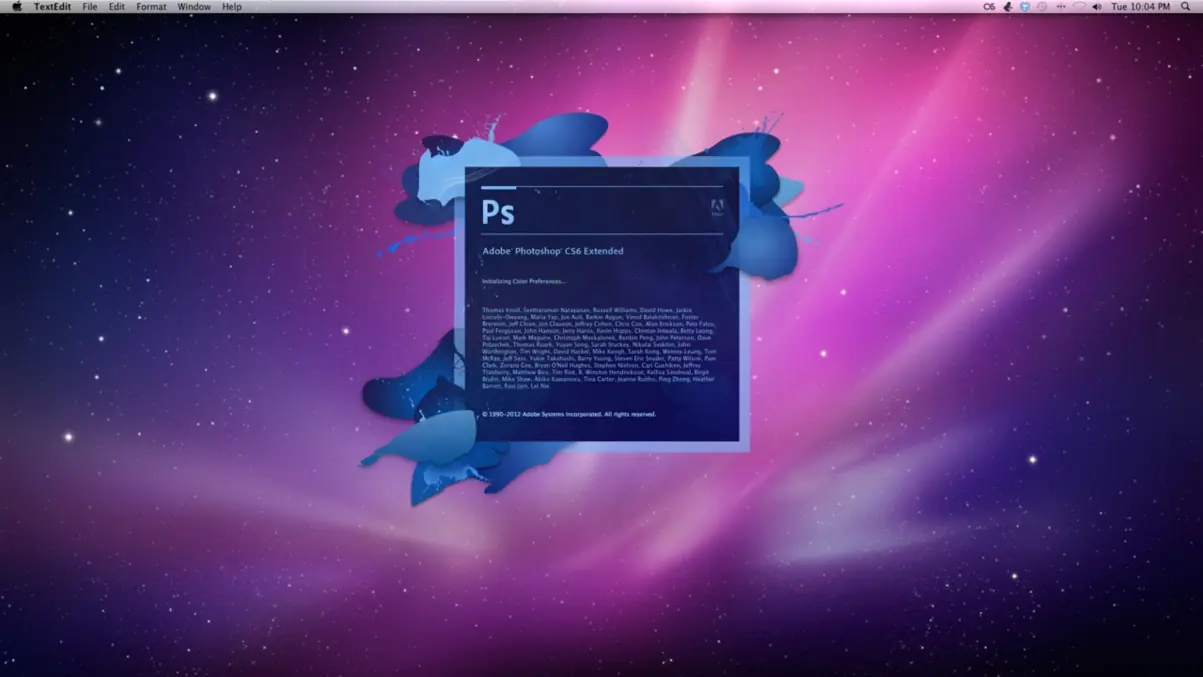Click the Time Machine clock icon
The height and width of the screenshot is (677, 1203).
[x=1042, y=7]
